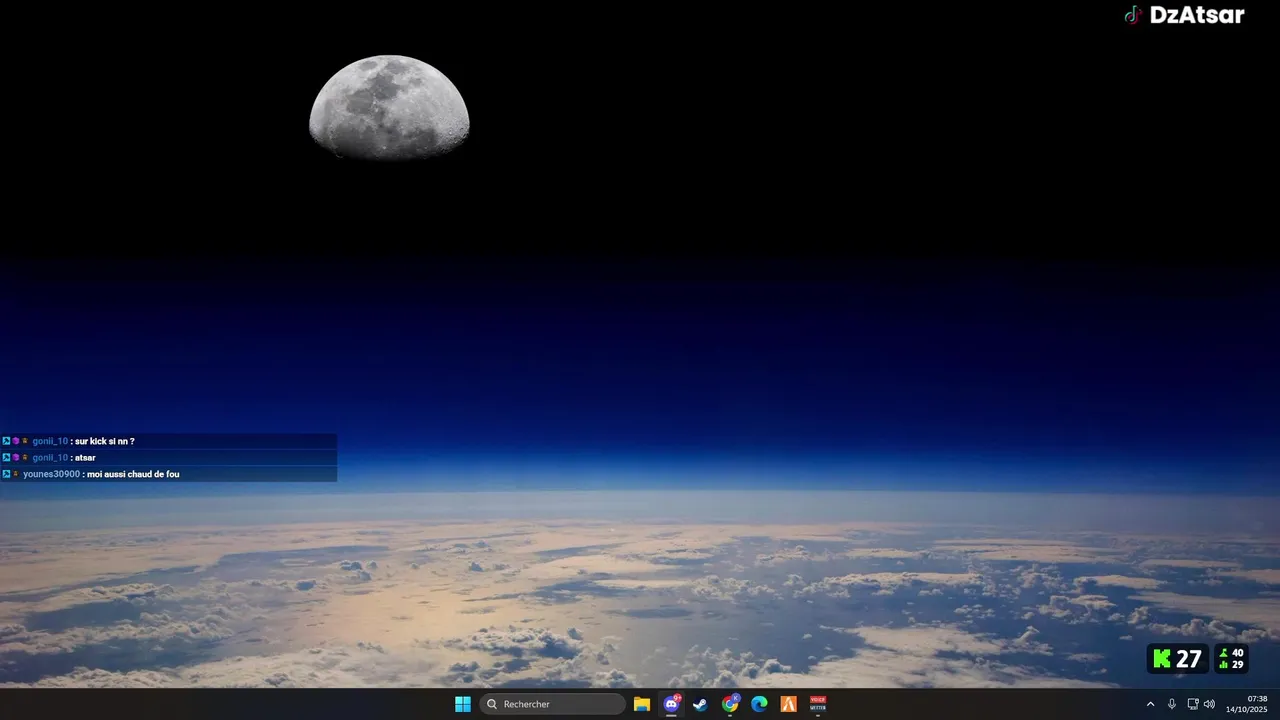Image resolution: width=1280 pixels, height=720 pixels.
Task: Open the volume speaker tray icon
Action: point(1209,704)
